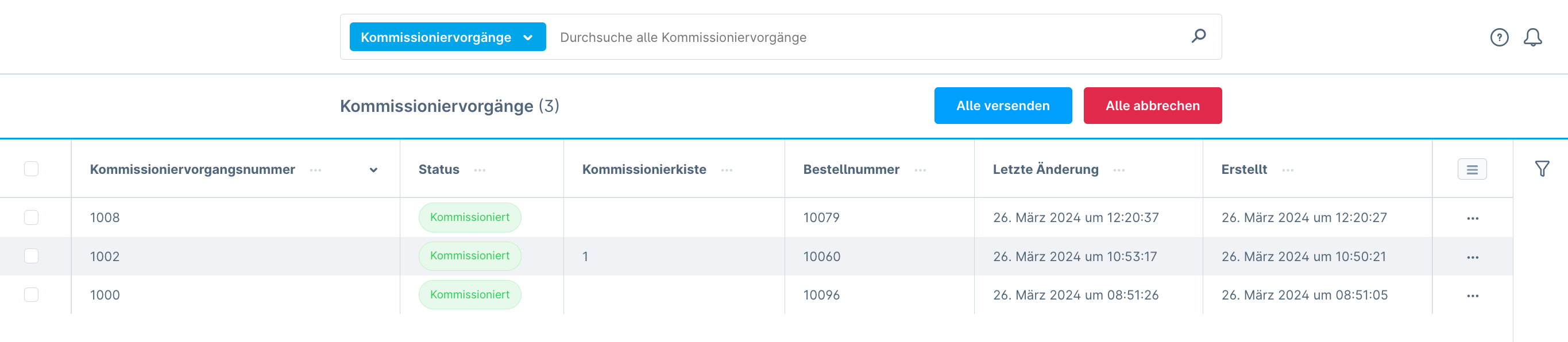Image resolution: width=1568 pixels, height=342 pixels.
Task: Open the column configuration icon
Action: [1473, 169]
